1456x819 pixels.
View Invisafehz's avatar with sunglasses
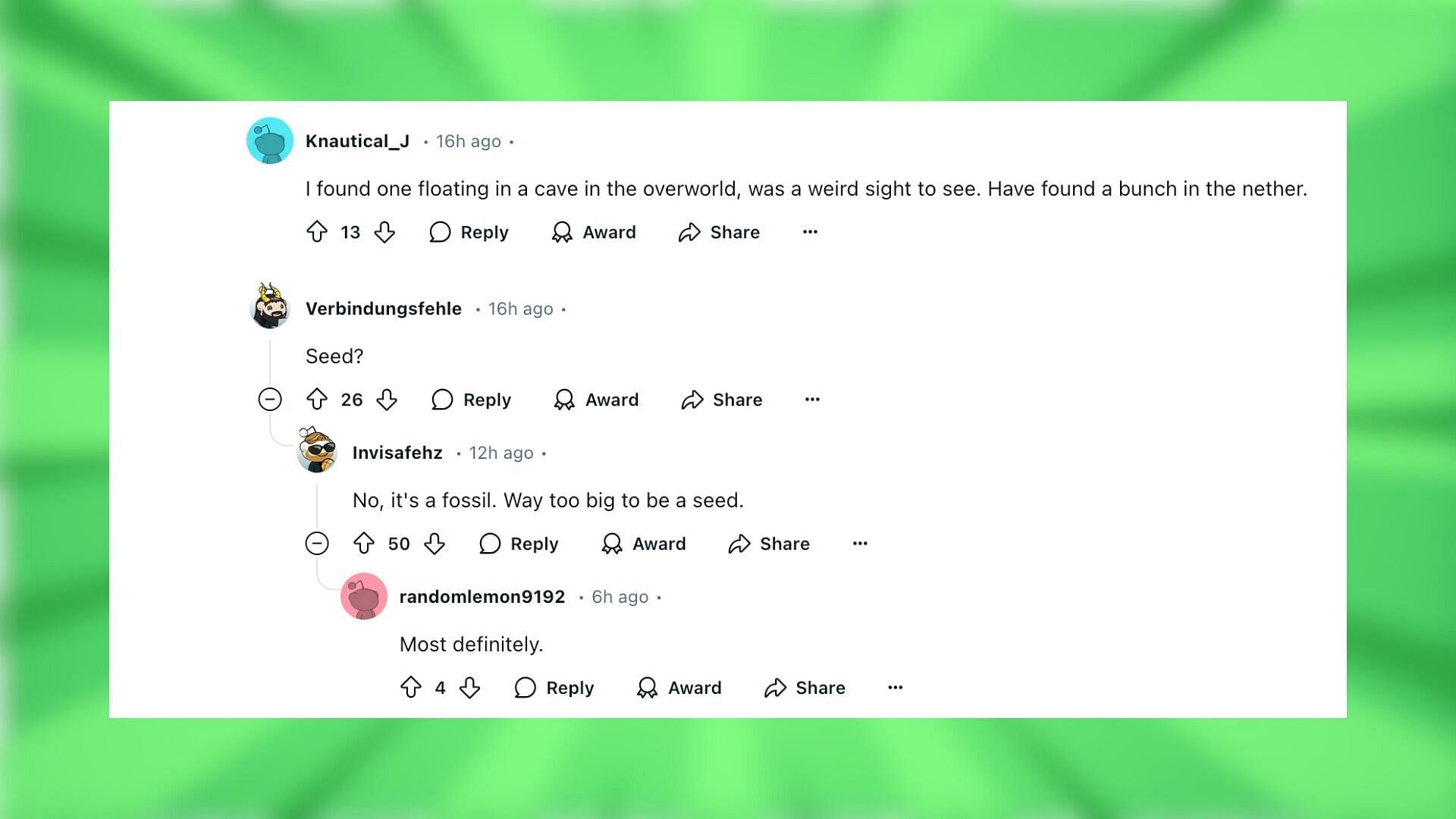(x=317, y=450)
